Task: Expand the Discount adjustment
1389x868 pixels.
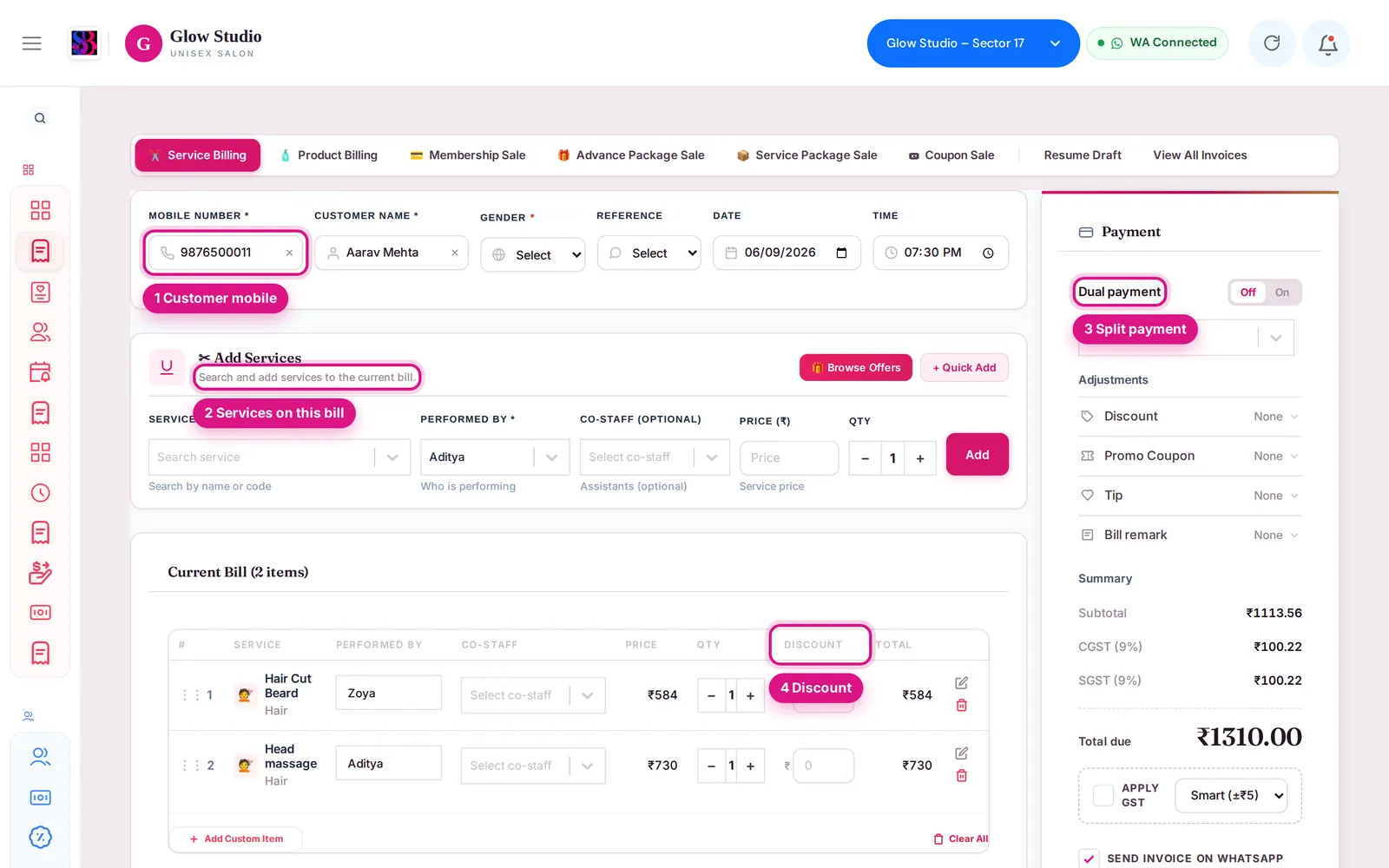Action: [x=1189, y=417]
